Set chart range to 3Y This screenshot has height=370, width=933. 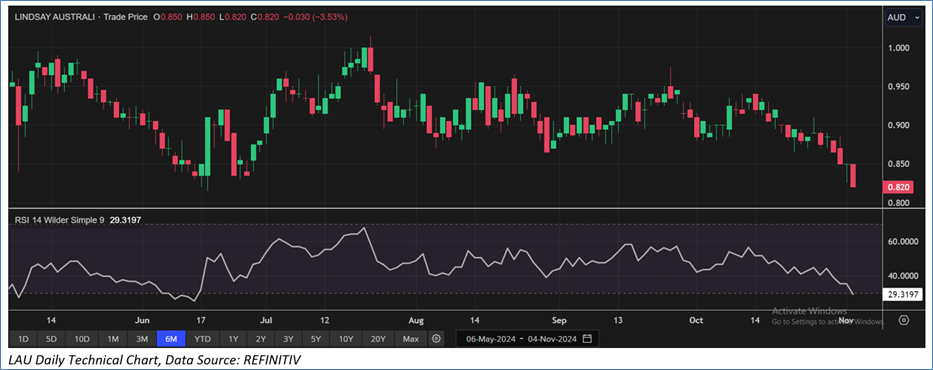[x=288, y=339]
